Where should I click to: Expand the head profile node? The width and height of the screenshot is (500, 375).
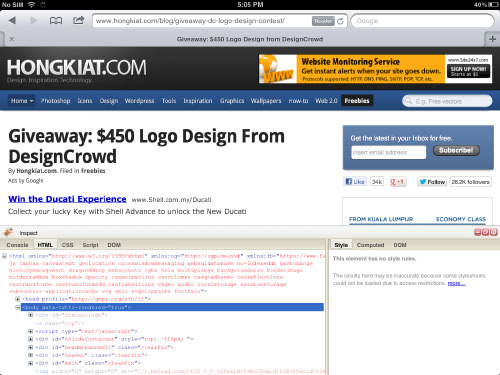(x=17, y=299)
